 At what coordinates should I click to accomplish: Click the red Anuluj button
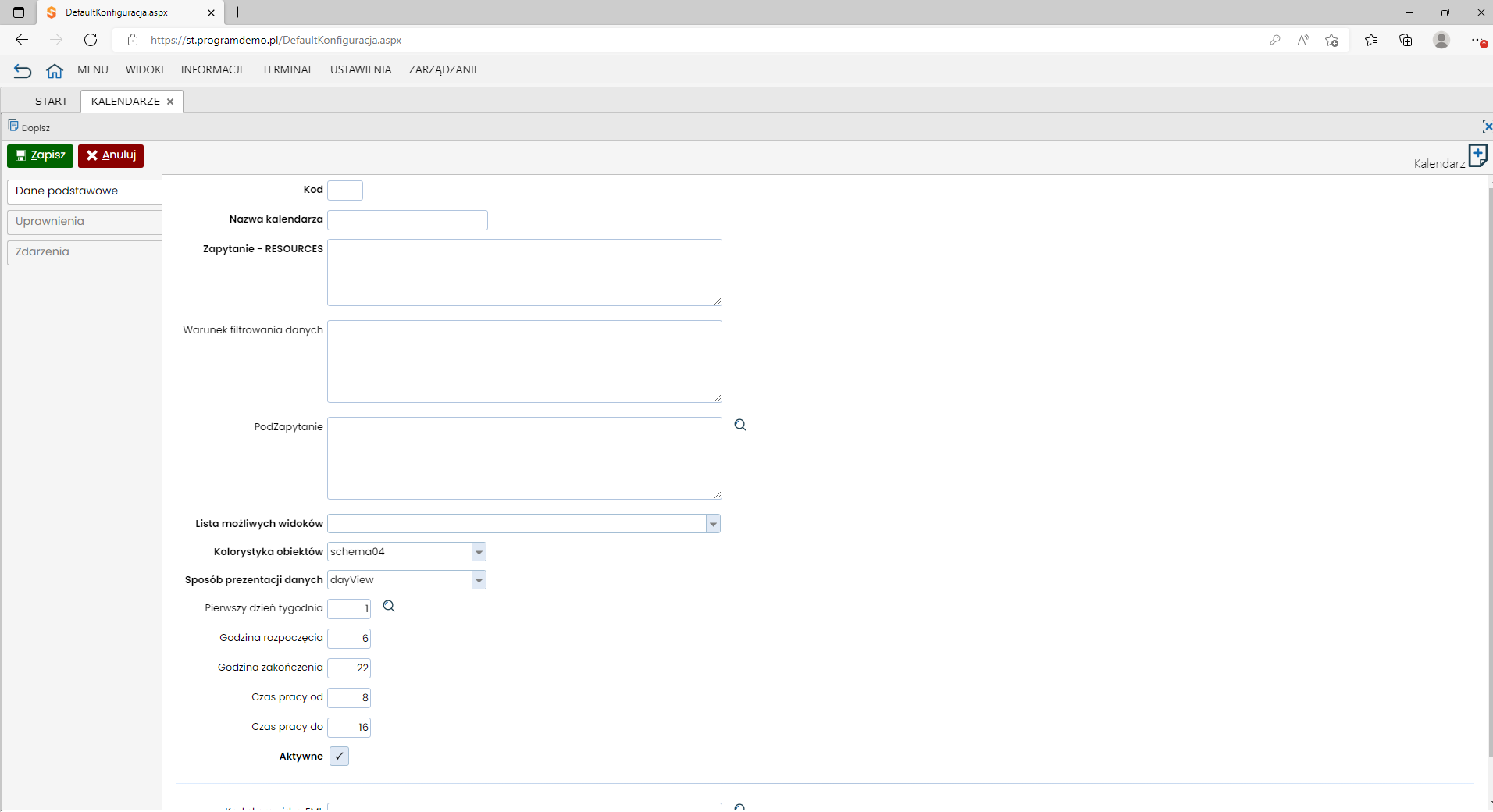click(111, 155)
